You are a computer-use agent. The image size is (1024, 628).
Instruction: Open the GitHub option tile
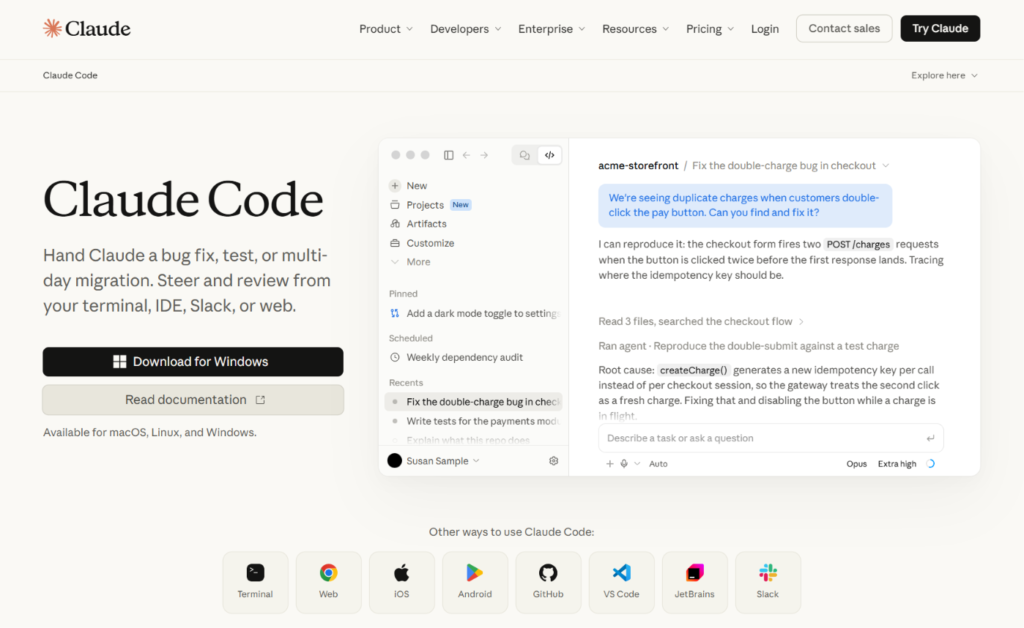(x=548, y=582)
